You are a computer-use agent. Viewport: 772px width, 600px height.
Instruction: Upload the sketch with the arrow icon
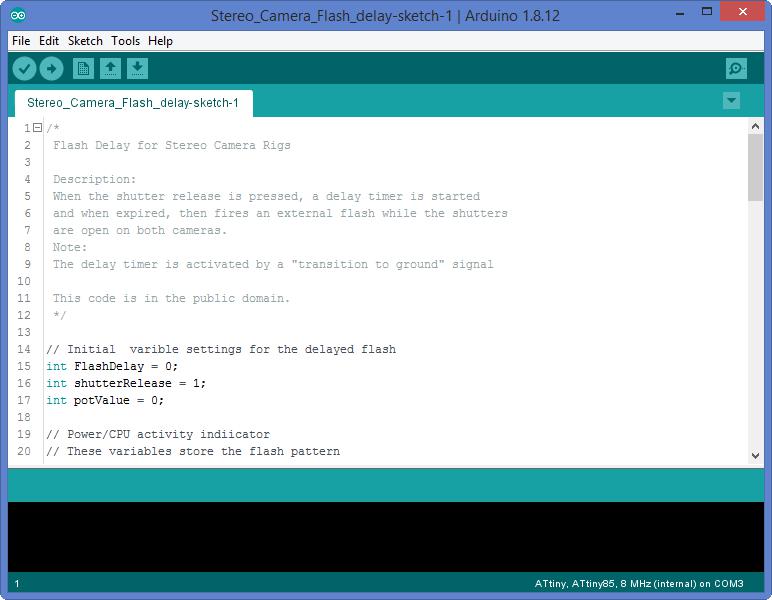pyautogui.click(x=51, y=68)
